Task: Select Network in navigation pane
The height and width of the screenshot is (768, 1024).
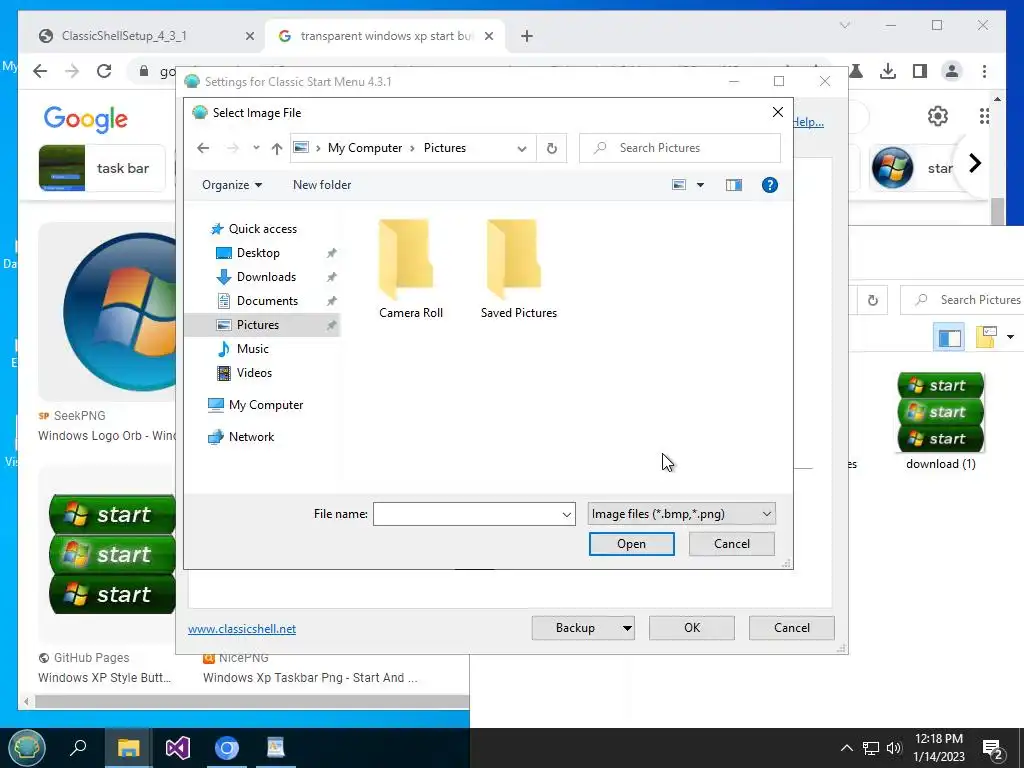Action: [x=251, y=437]
